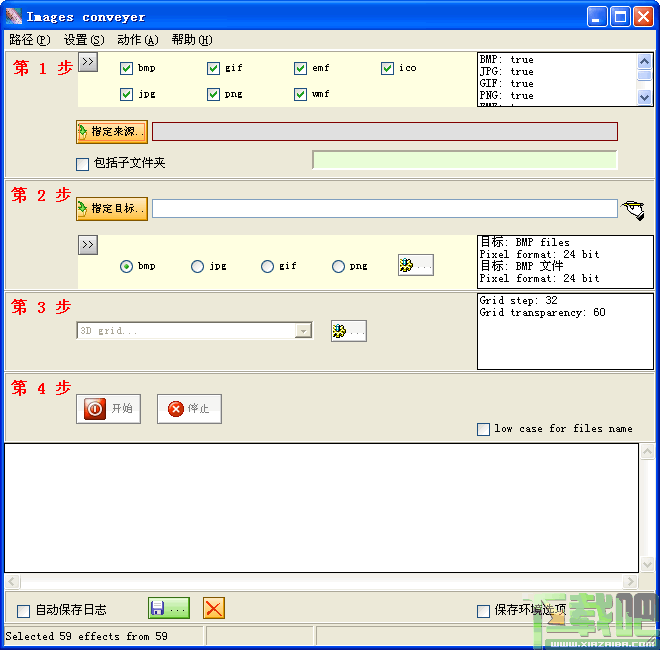Click the Images conveyer title bar icon
The width and height of the screenshot is (660, 650).
point(14,16)
